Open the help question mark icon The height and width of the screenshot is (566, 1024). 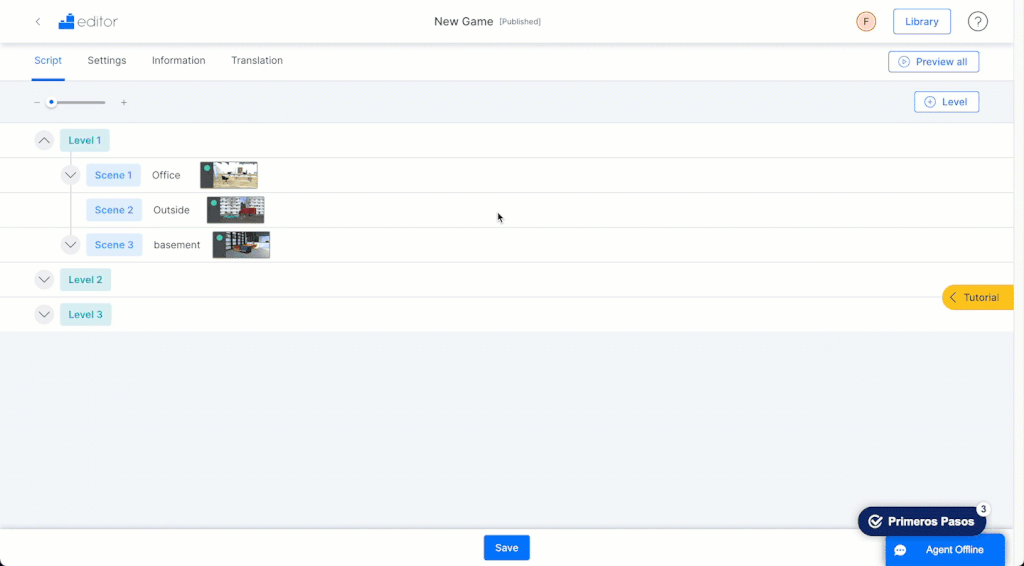pyautogui.click(x=977, y=22)
